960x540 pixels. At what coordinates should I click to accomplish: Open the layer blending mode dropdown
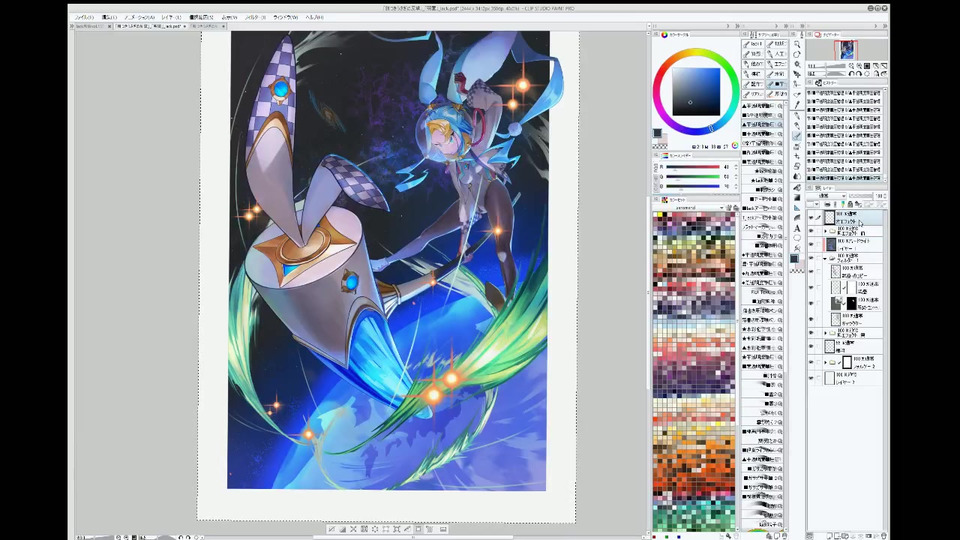827,196
